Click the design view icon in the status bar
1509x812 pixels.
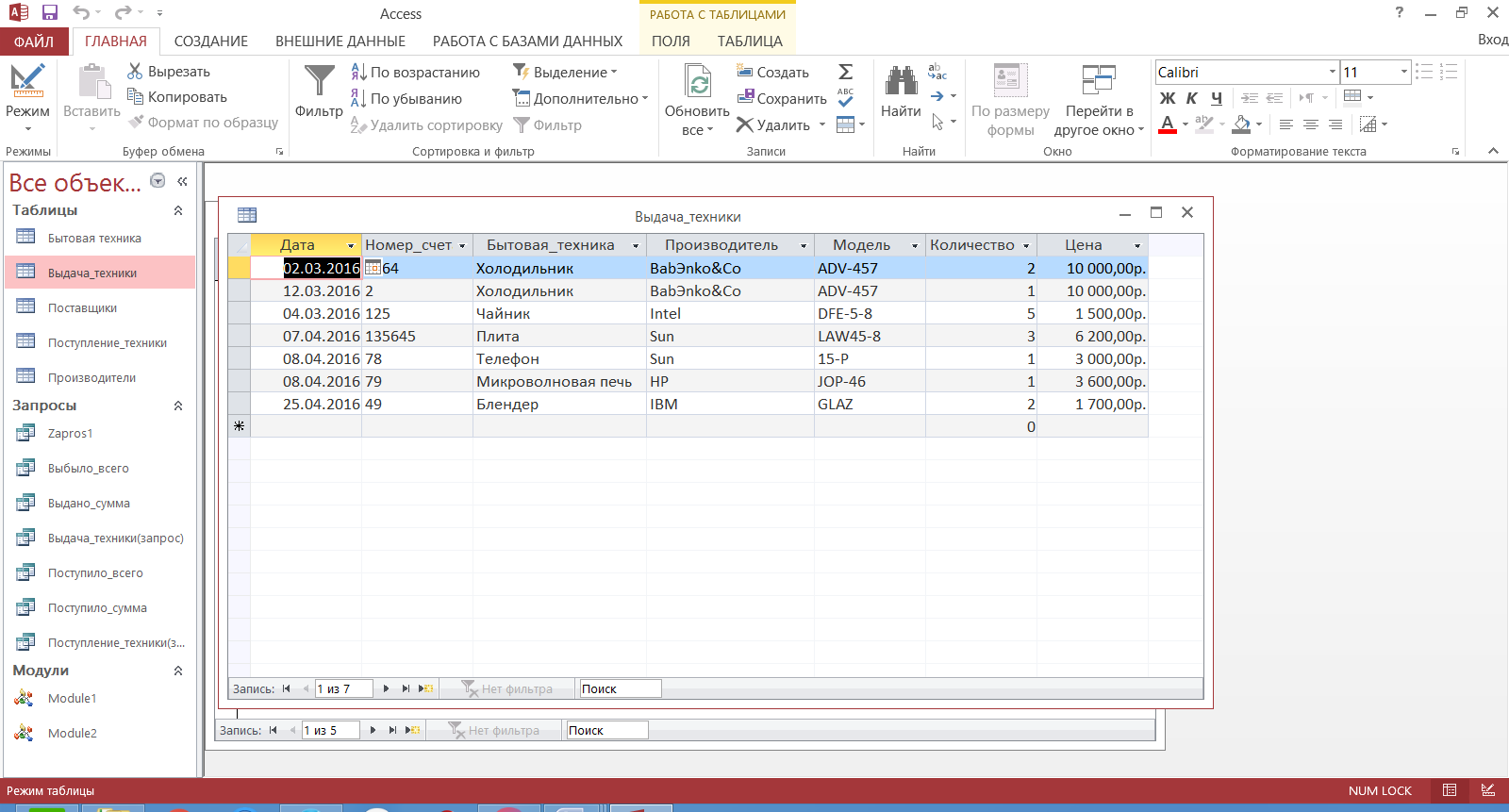click(1488, 790)
